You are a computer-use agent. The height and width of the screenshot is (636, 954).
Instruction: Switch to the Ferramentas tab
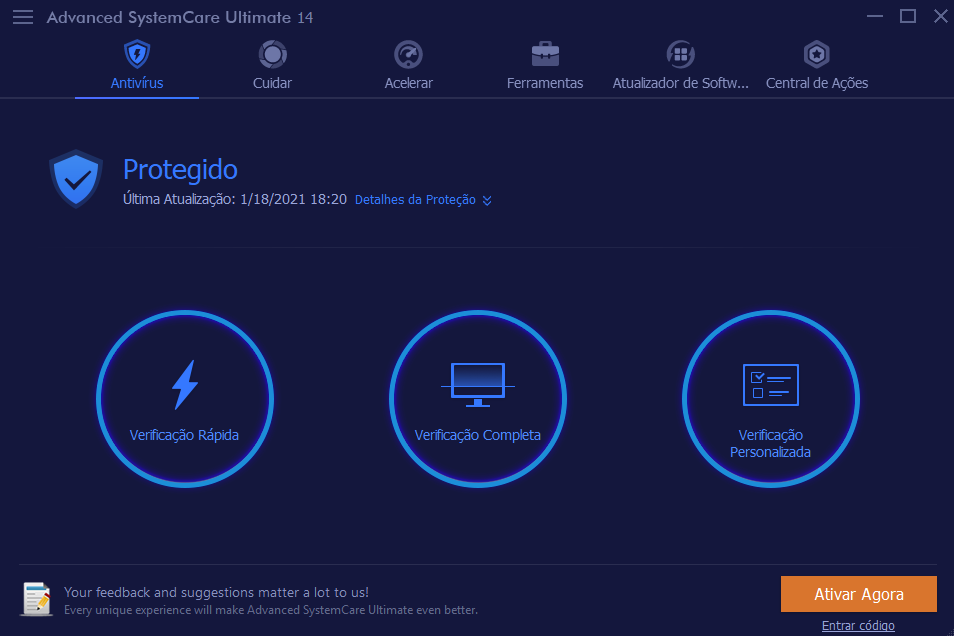pyautogui.click(x=545, y=83)
